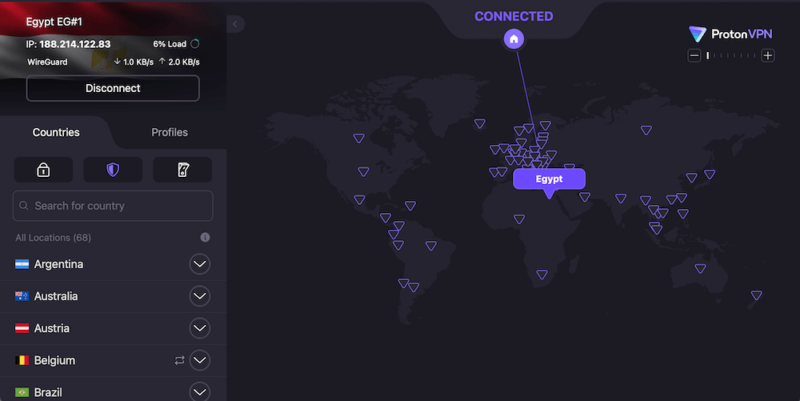Expand the Austria server list
The height and width of the screenshot is (401, 800).
[x=199, y=328]
